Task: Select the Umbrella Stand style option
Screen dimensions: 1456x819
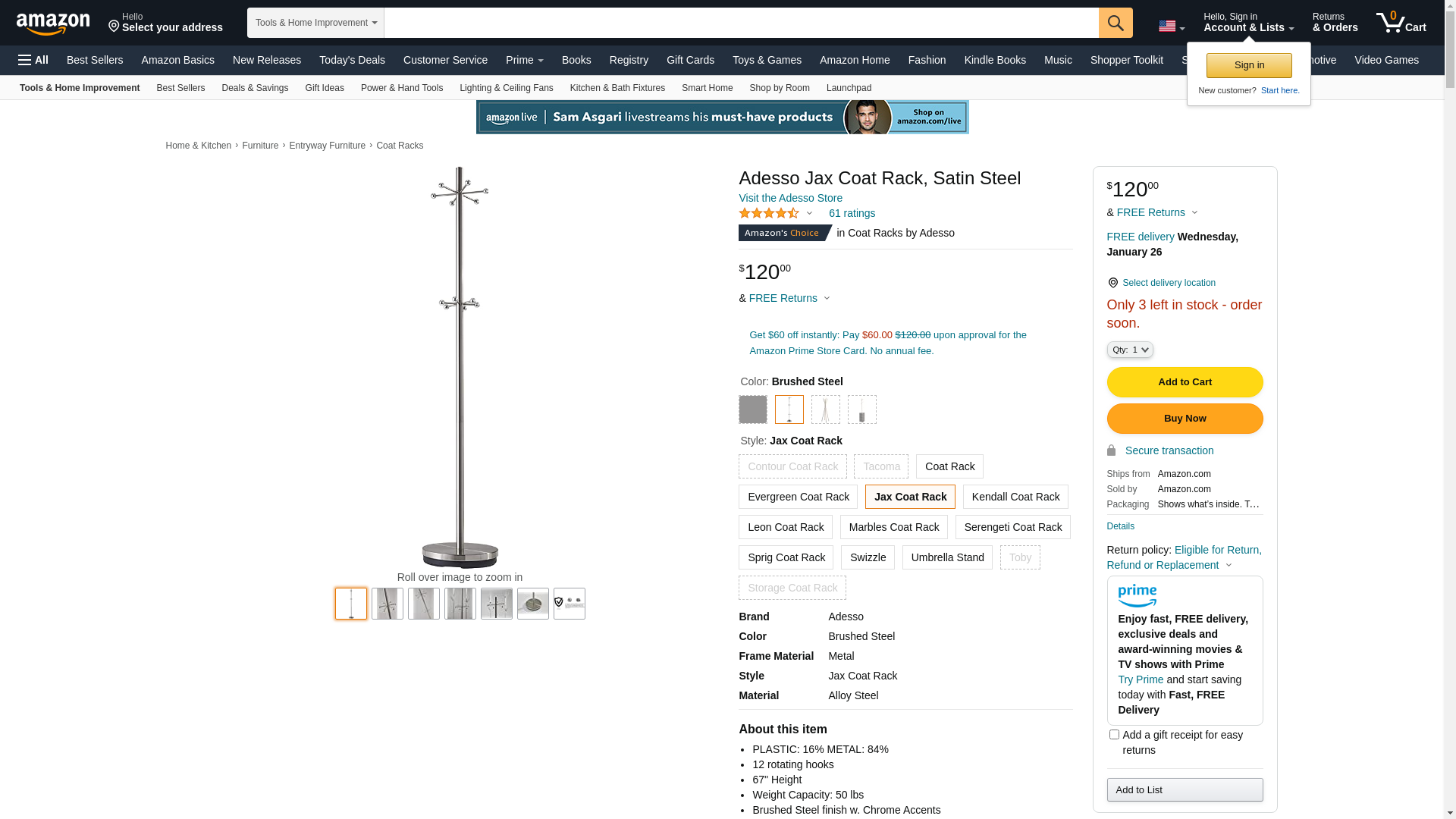Action: (x=947, y=557)
